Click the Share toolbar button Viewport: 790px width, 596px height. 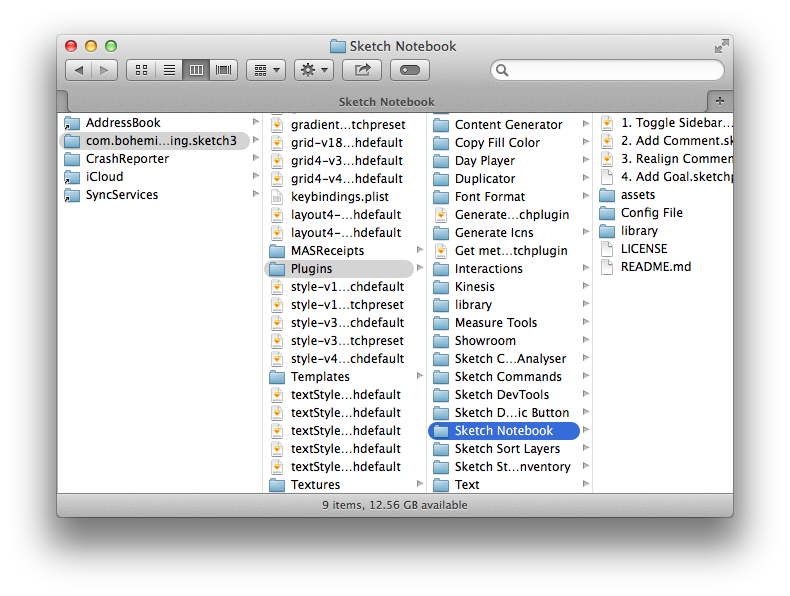tap(362, 70)
